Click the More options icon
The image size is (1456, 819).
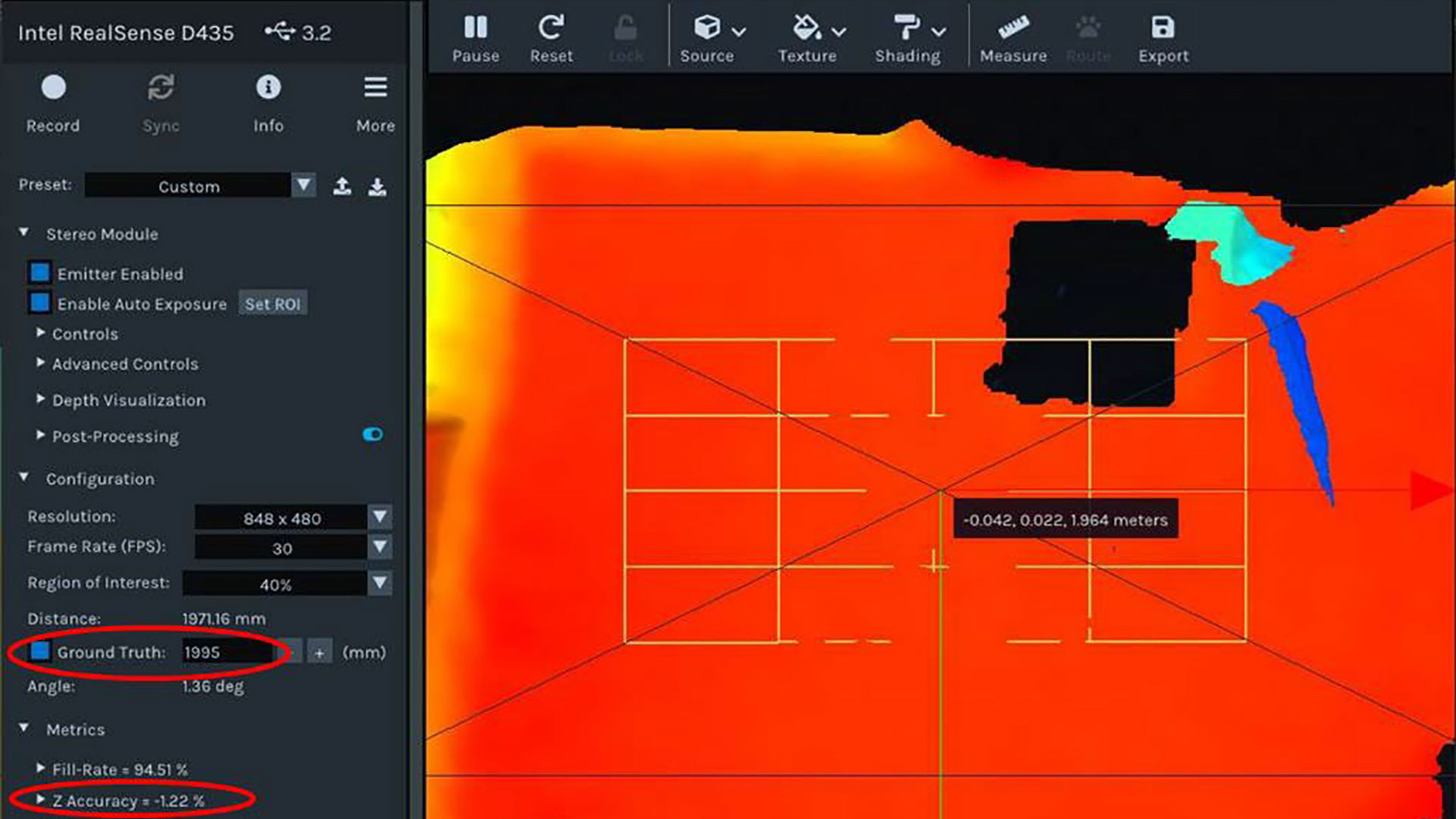(376, 88)
